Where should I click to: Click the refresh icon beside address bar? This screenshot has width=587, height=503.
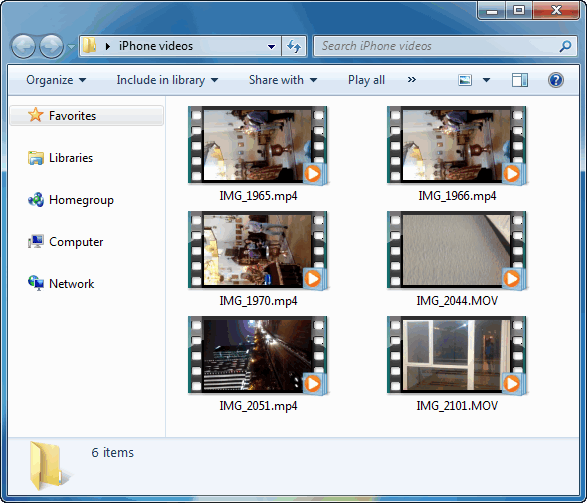pos(294,46)
